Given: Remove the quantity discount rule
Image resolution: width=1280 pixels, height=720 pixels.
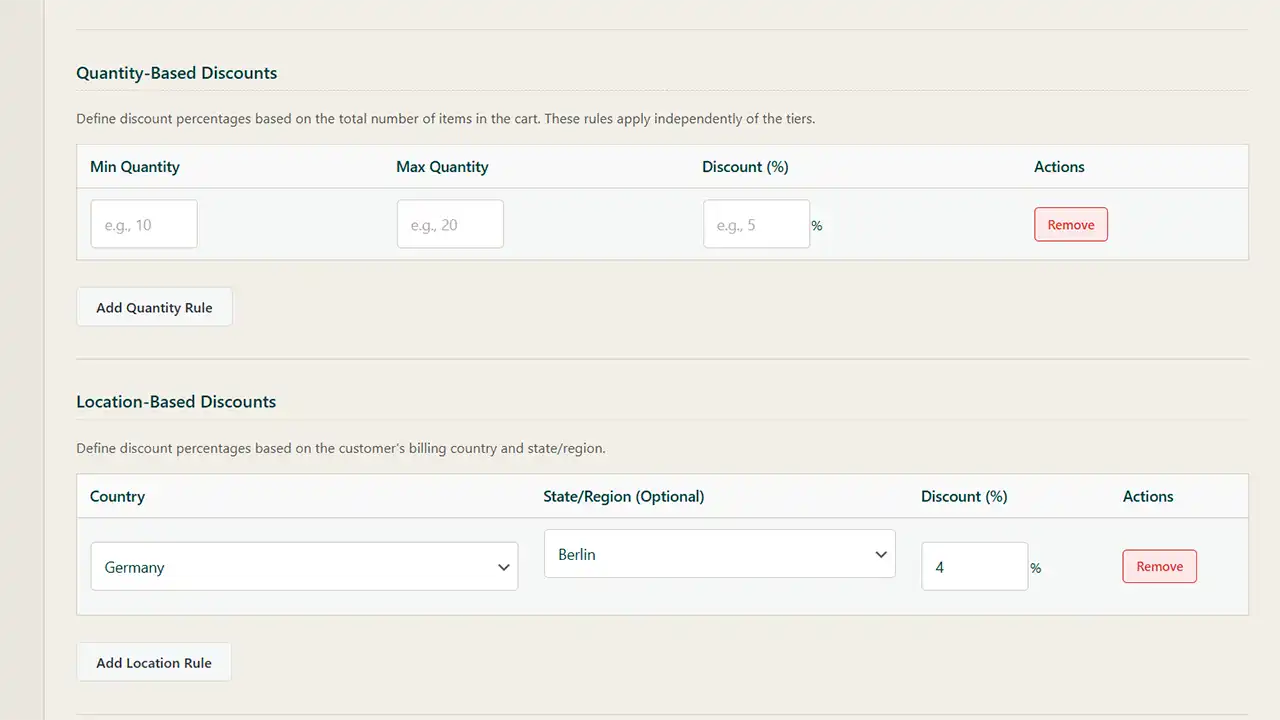Looking at the screenshot, I should tap(1070, 225).
